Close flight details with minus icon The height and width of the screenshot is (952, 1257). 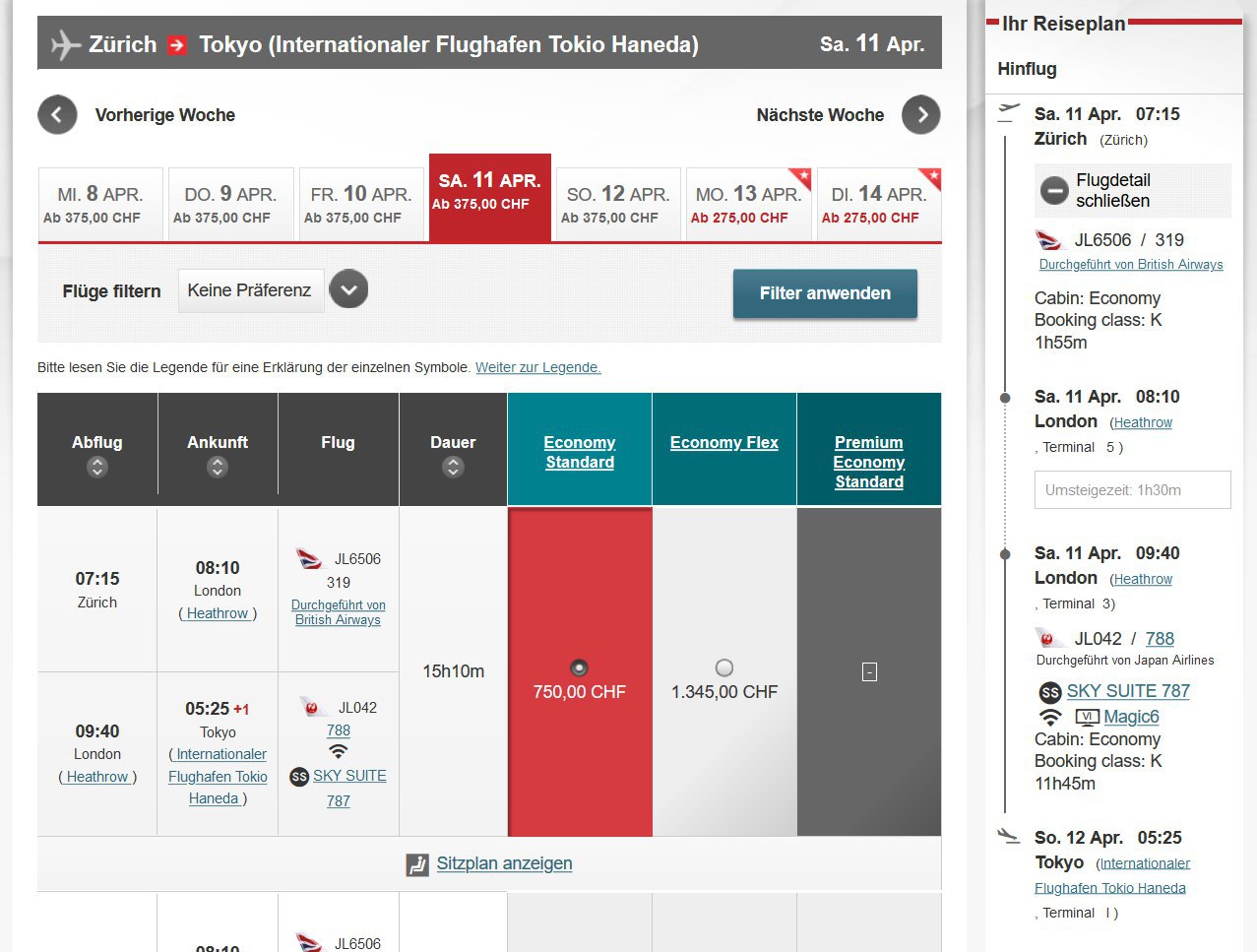(1054, 190)
